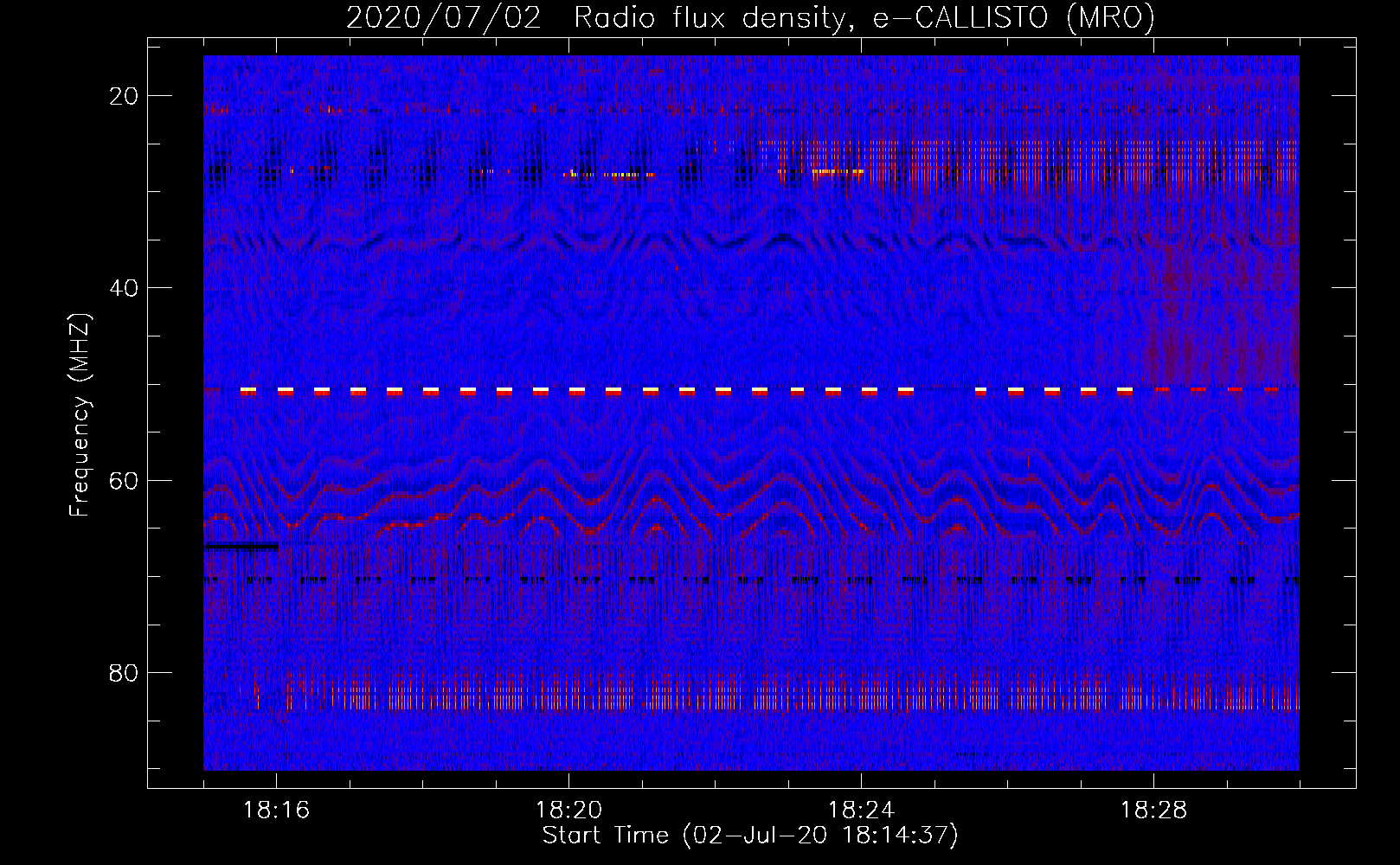Click the '20' frequency tick label

coord(124,96)
